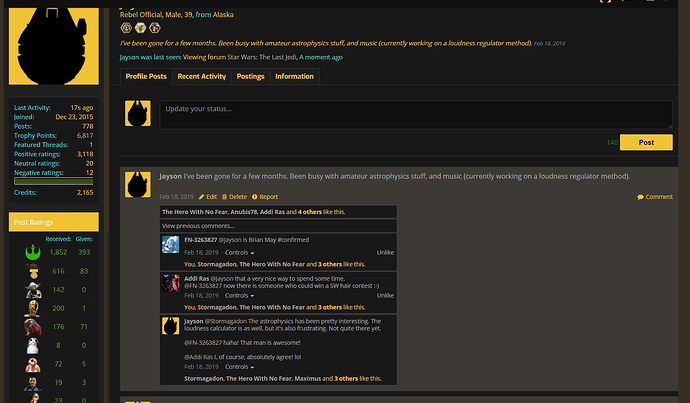The width and height of the screenshot is (690, 403).
Task: Show 3 others who liked FN-3263827's comment
Action: (330, 264)
